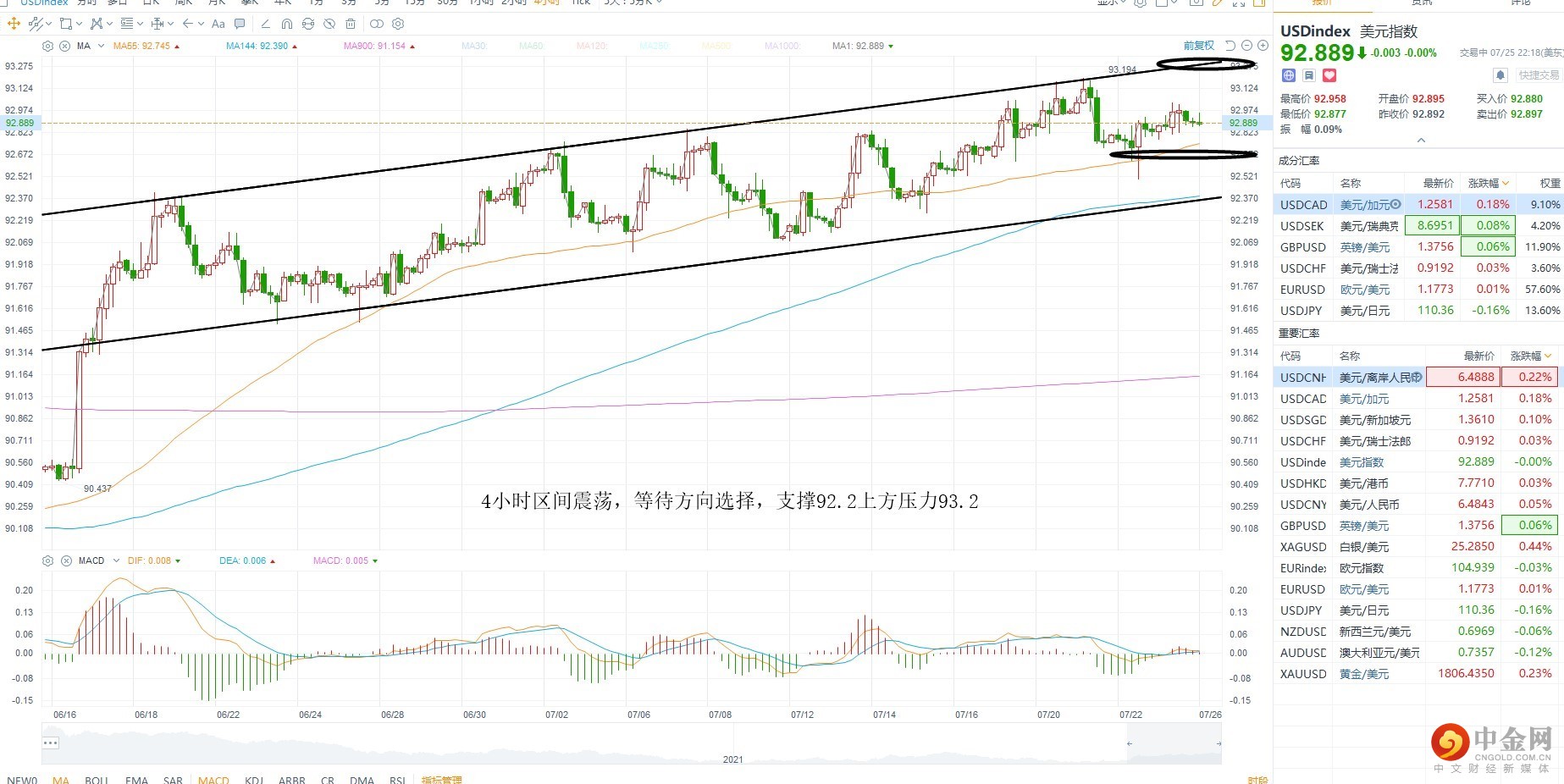Open the 英镑/美元 link in 成分汇率

[x=1365, y=247]
